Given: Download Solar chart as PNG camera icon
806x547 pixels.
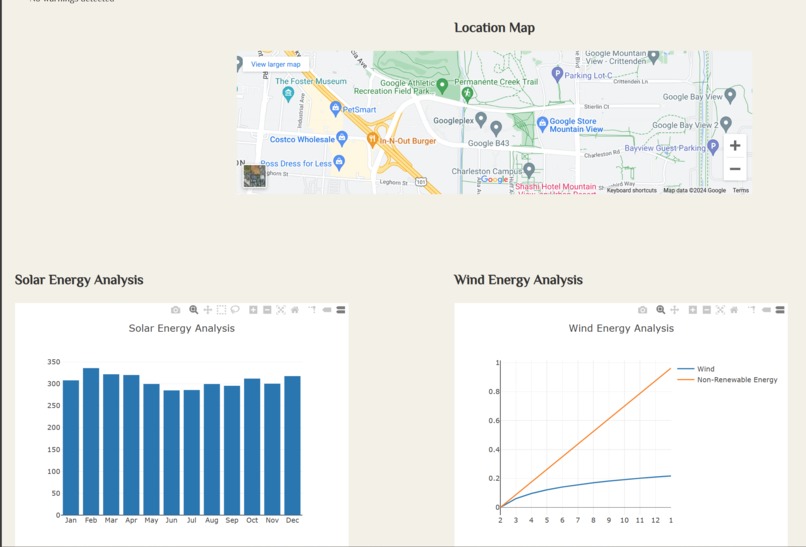Looking at the screenshot, I should (x=176, y=310).
